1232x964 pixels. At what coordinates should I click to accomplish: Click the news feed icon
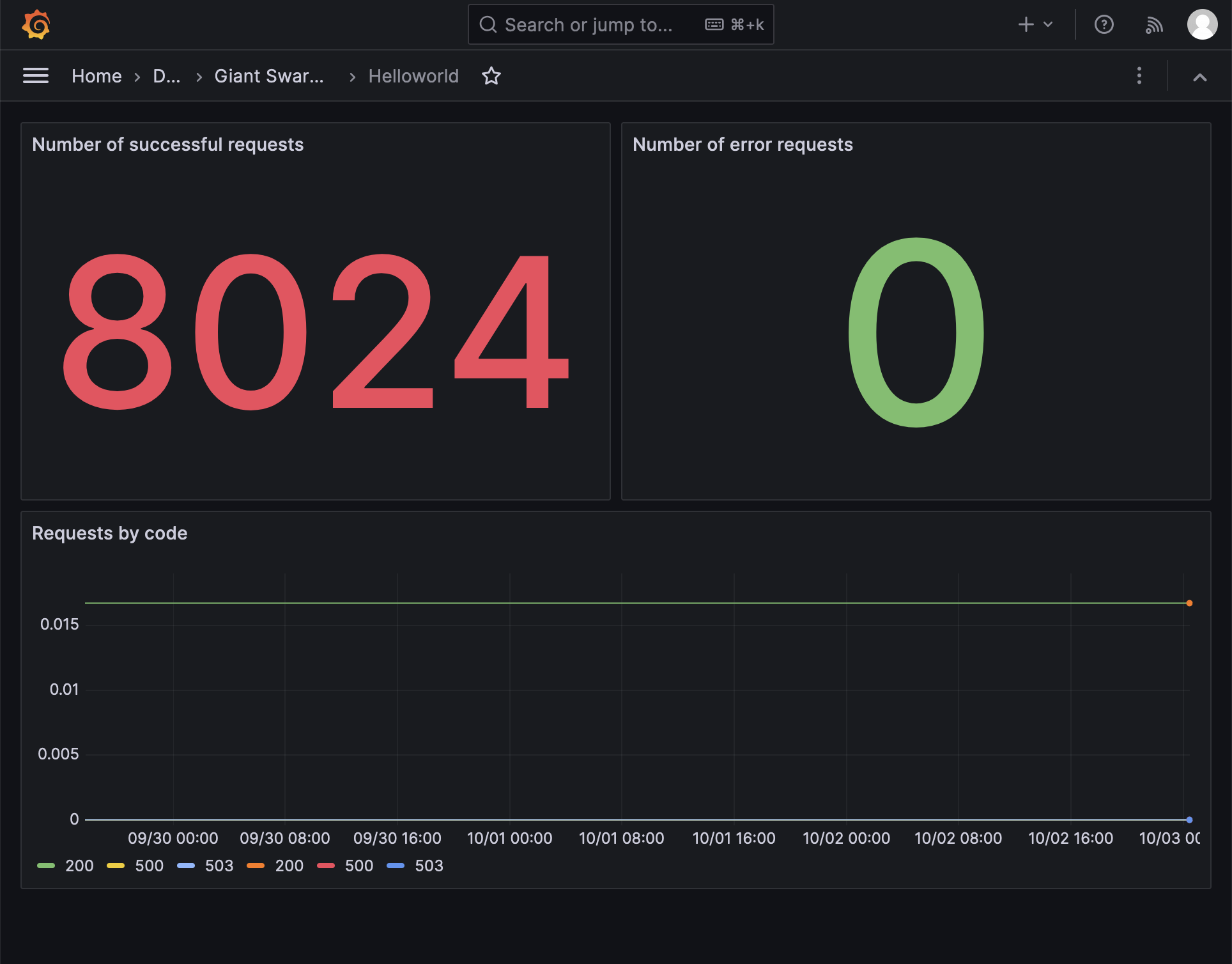[1154, 24]
